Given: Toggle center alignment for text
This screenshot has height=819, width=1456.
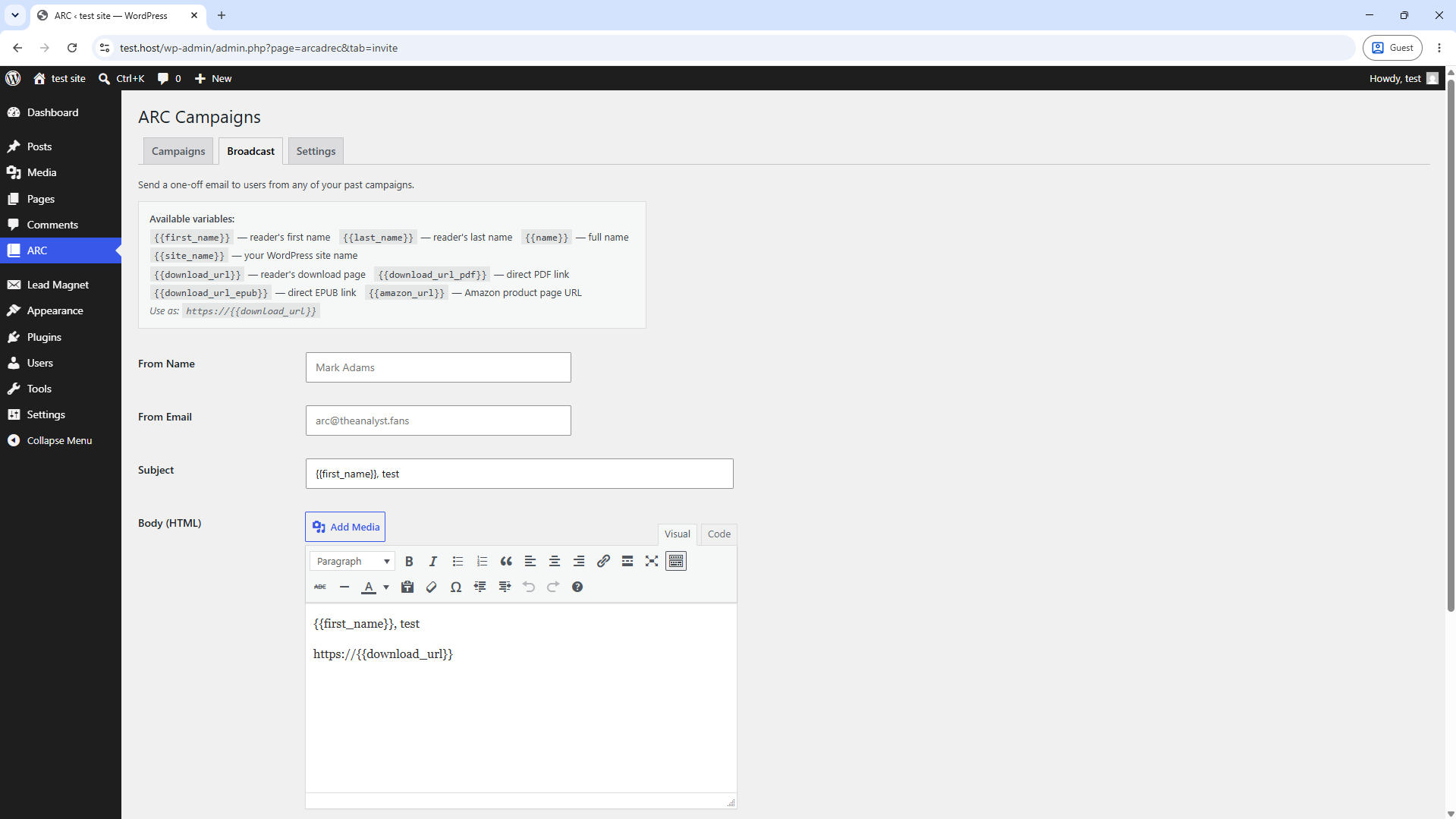Looking at the screenshot, I should click(555, 562).
